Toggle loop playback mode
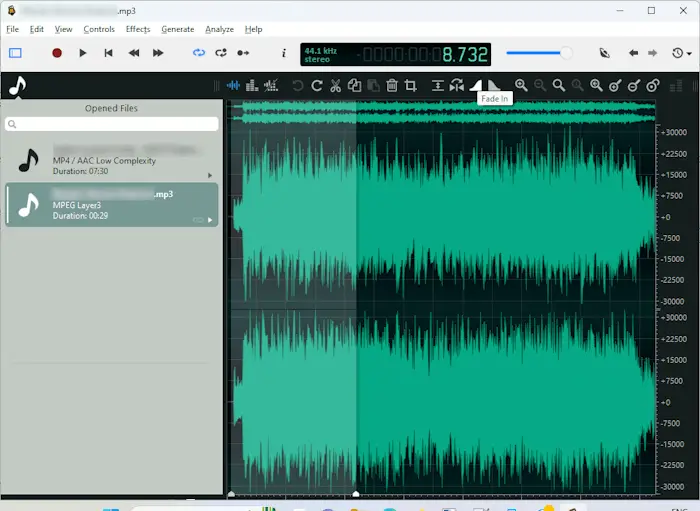Viewport: 700px width, 511px height. click(199, 53)
